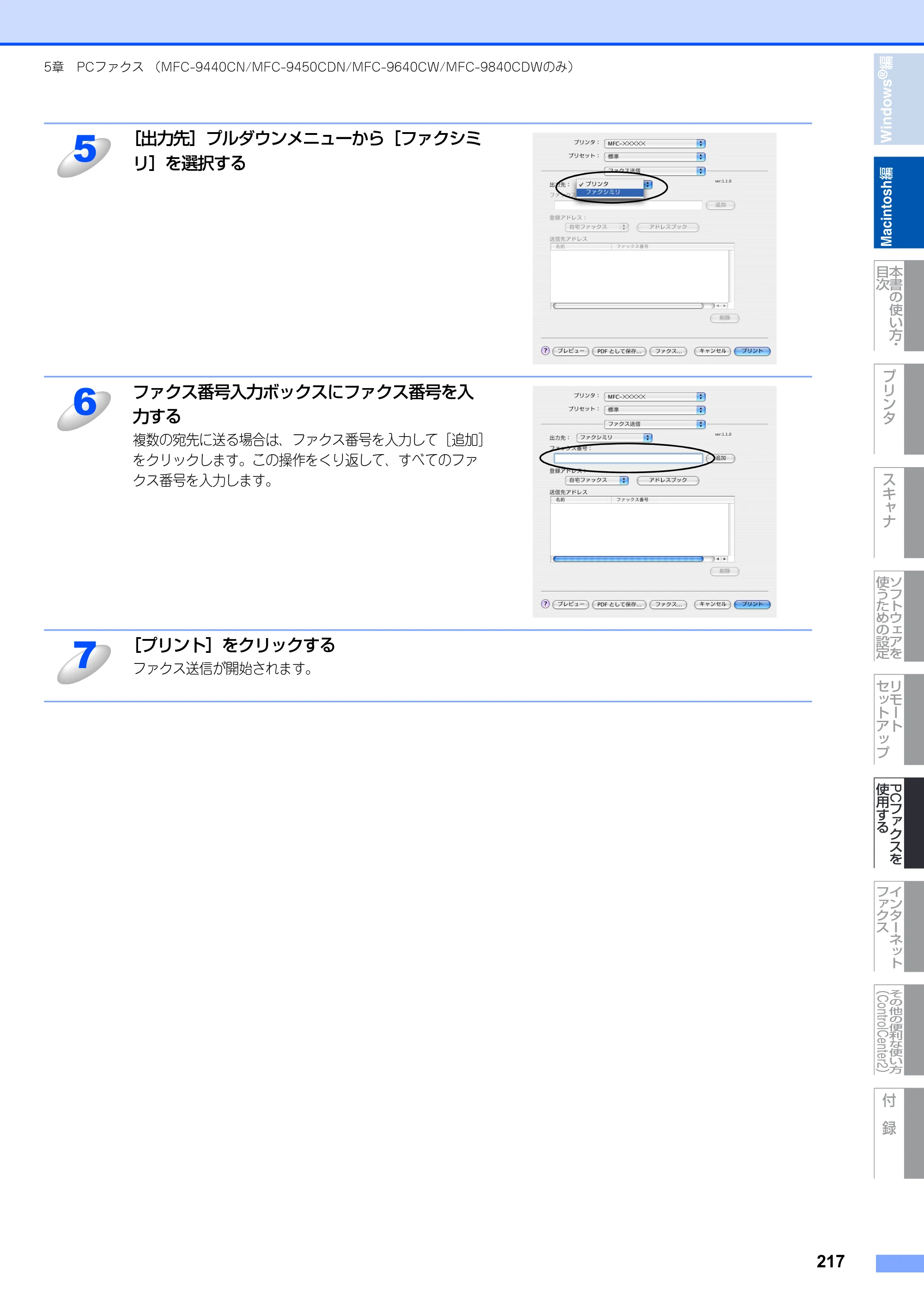Click the ファクス番号 input box in step 6 dialog
The height and width of the screenshot is (1308, 924).
(628, 458)
